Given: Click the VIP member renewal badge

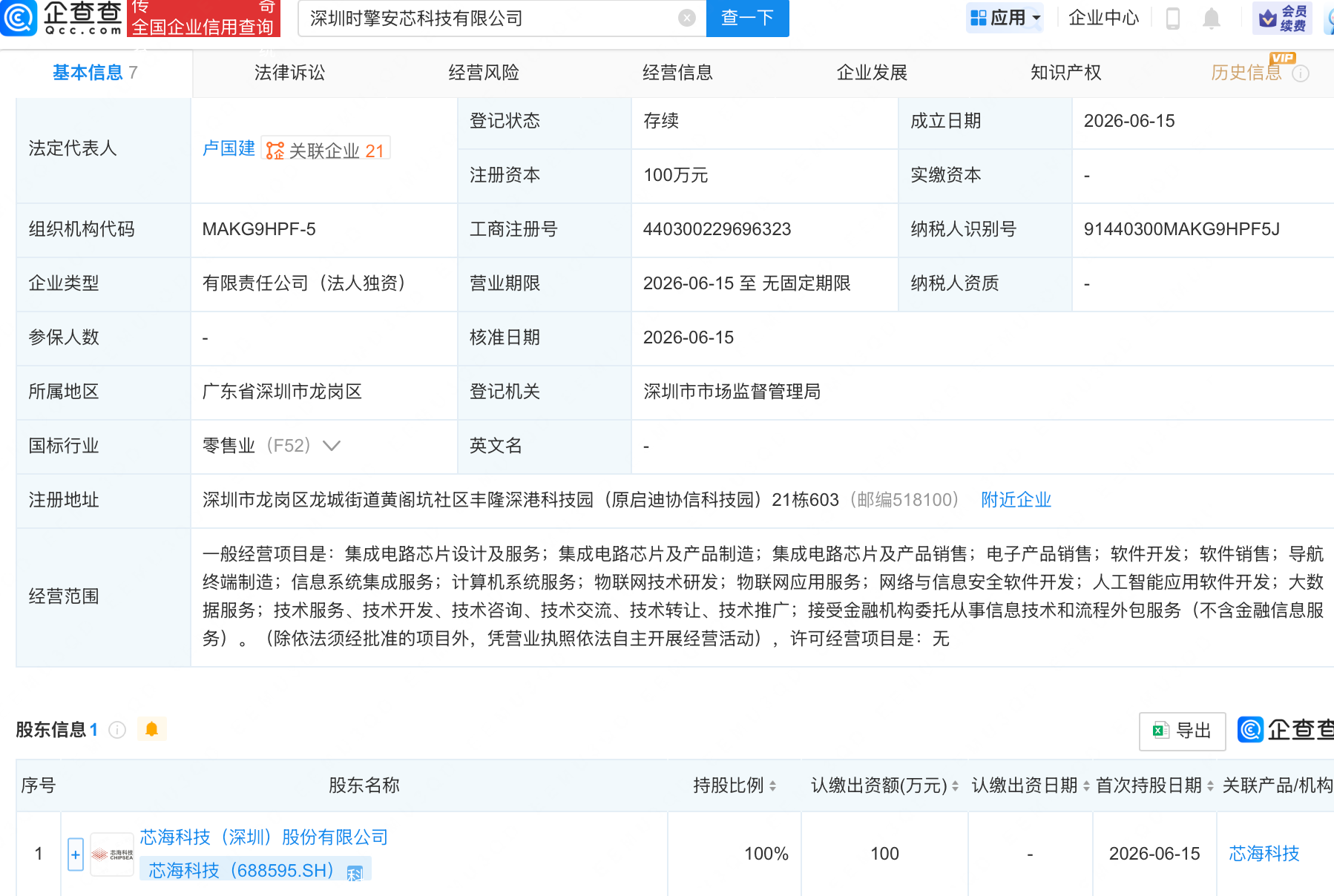Looking at the screenshot, I should [x=1283, y=18].
